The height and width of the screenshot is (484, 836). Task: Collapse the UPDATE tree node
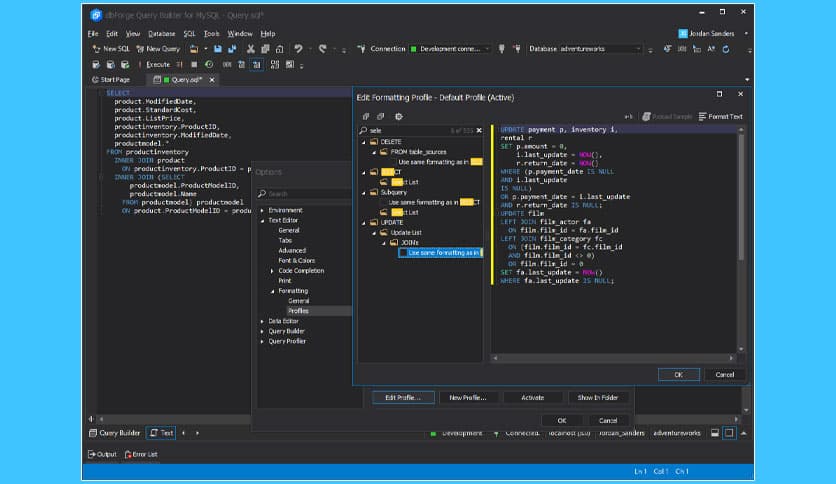click(364, 223)
